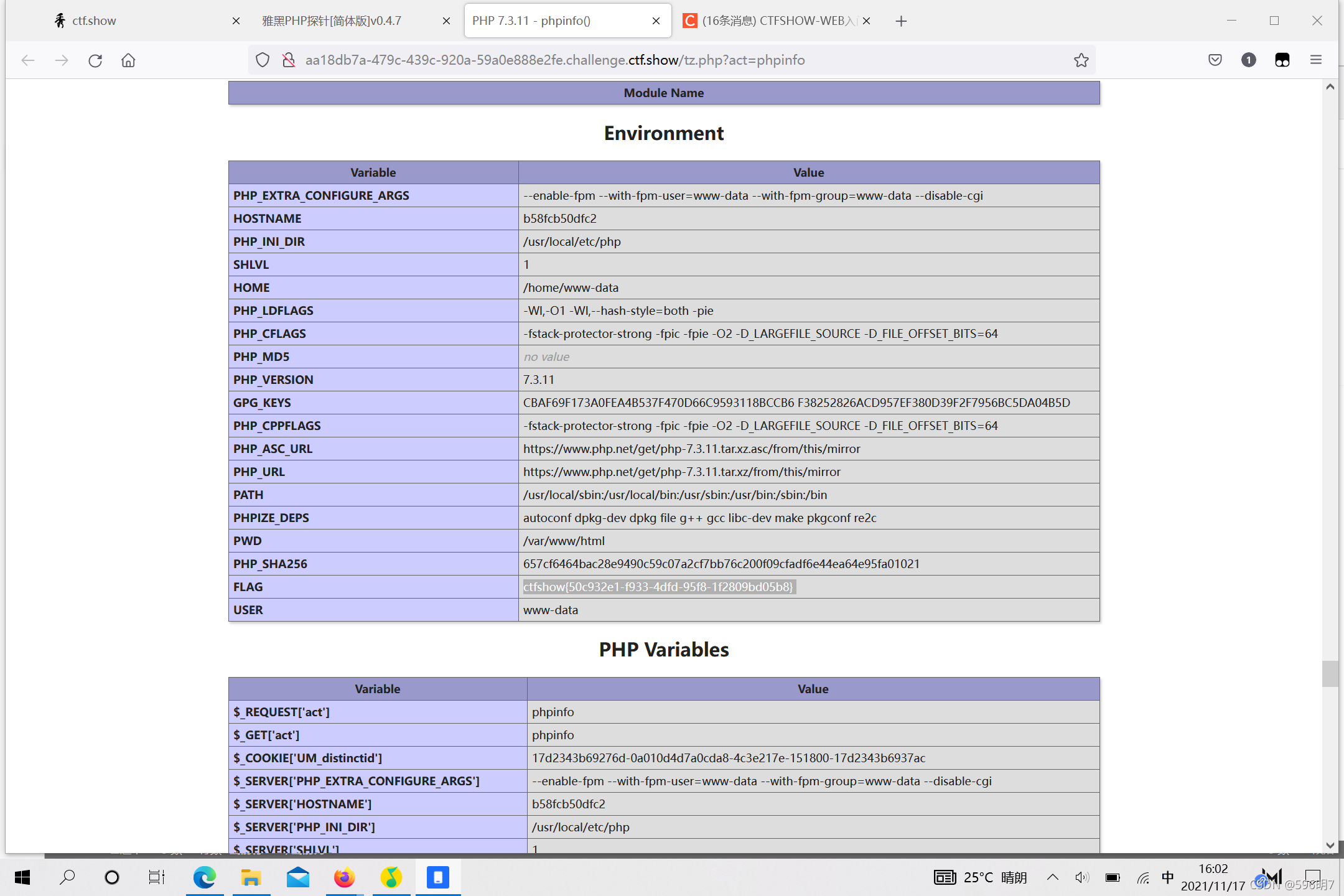Click the Environment section heading

pyautogui.click(x=664, y=133)
